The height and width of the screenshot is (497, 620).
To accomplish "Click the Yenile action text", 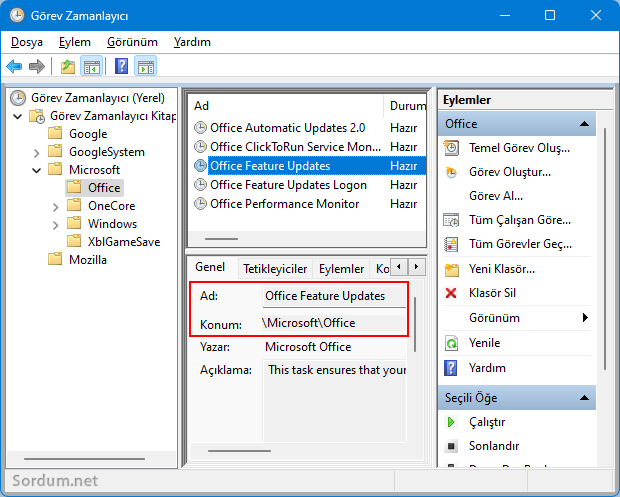I will pyautogui.click(x=484, y=343).
